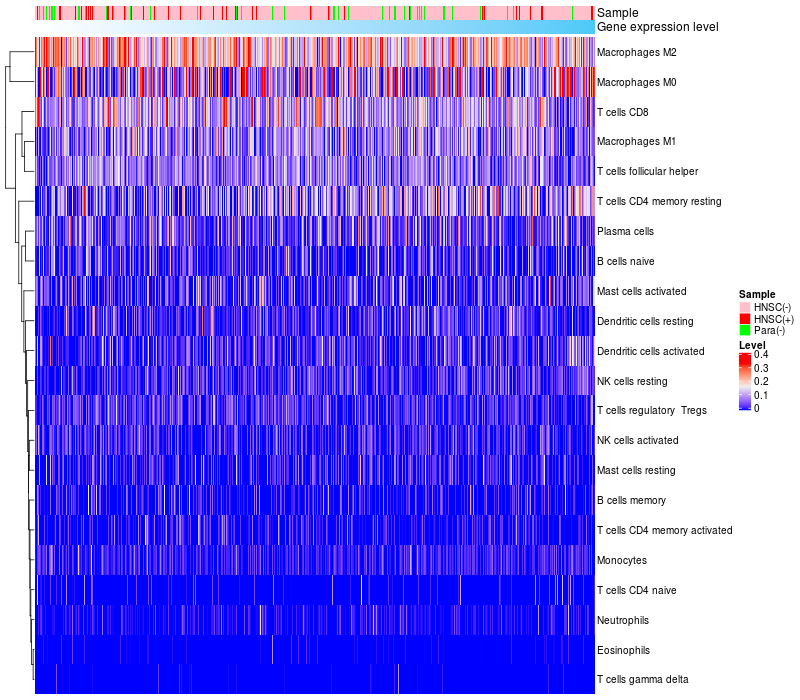Click the pink HNSC(-) legend swatch
Image resolution: width=800 pixels, height=700 pixels.
745,306
